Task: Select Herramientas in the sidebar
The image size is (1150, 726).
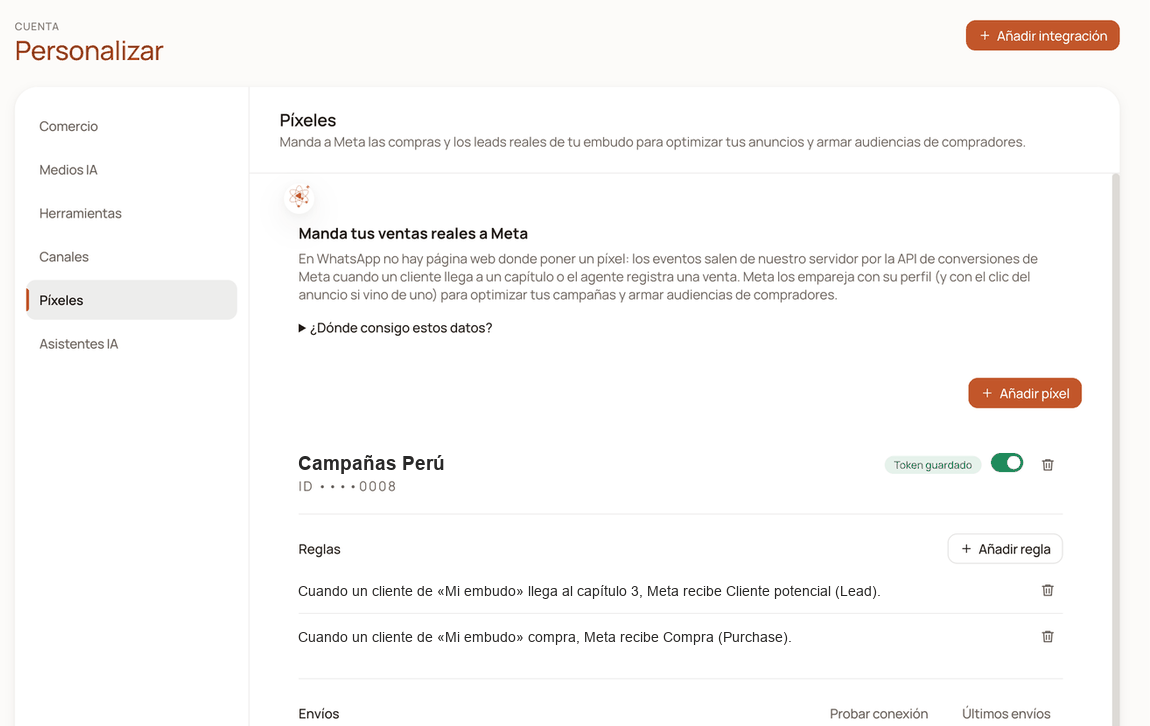Action: coord(131,213)
